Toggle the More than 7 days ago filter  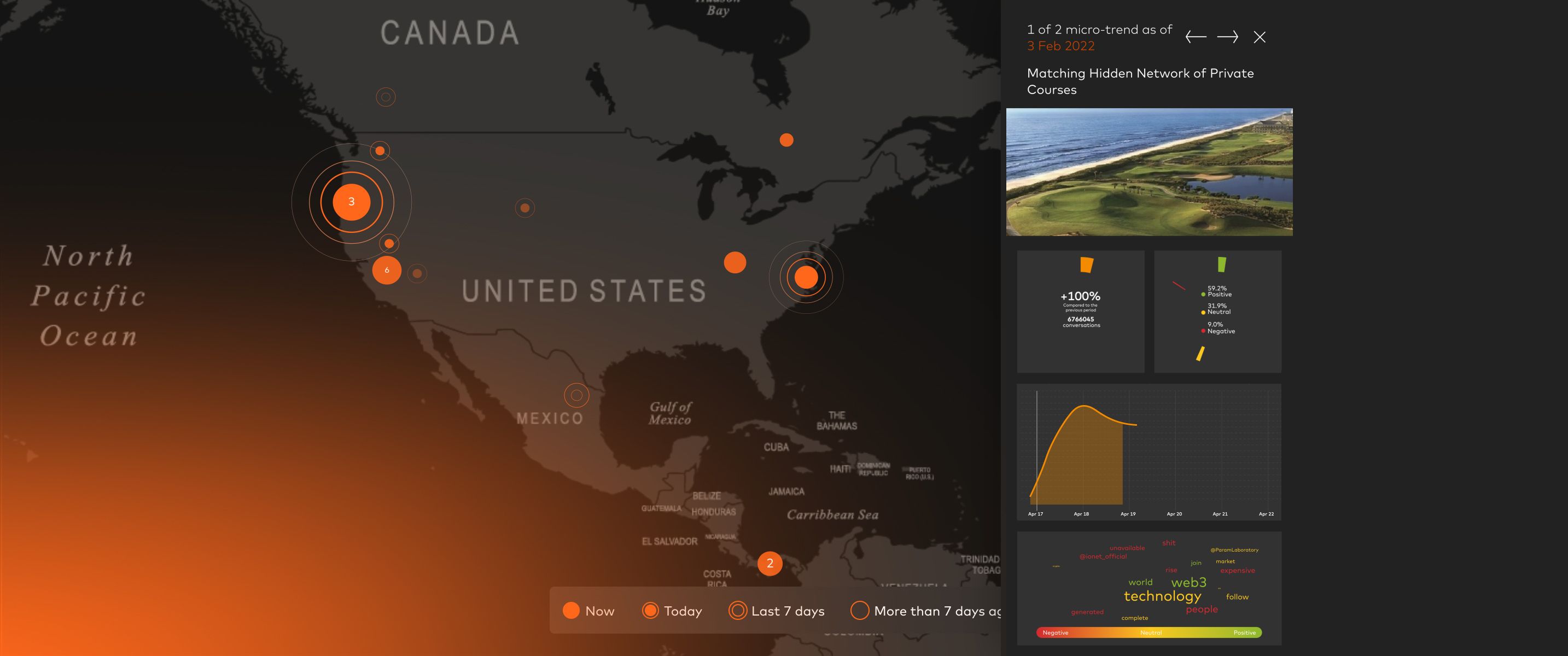[925, 611]
